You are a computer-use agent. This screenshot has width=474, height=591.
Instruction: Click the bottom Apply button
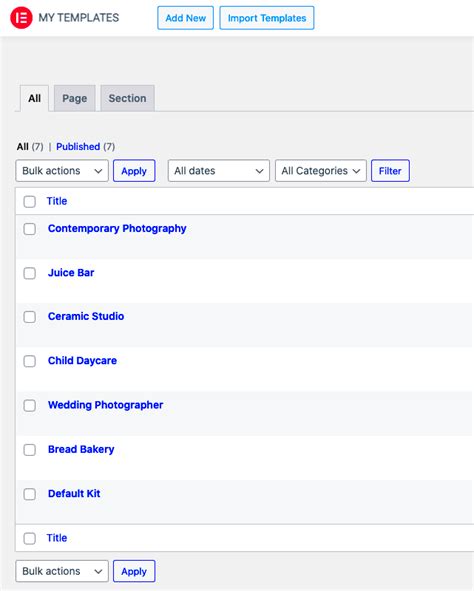[134, 571]
